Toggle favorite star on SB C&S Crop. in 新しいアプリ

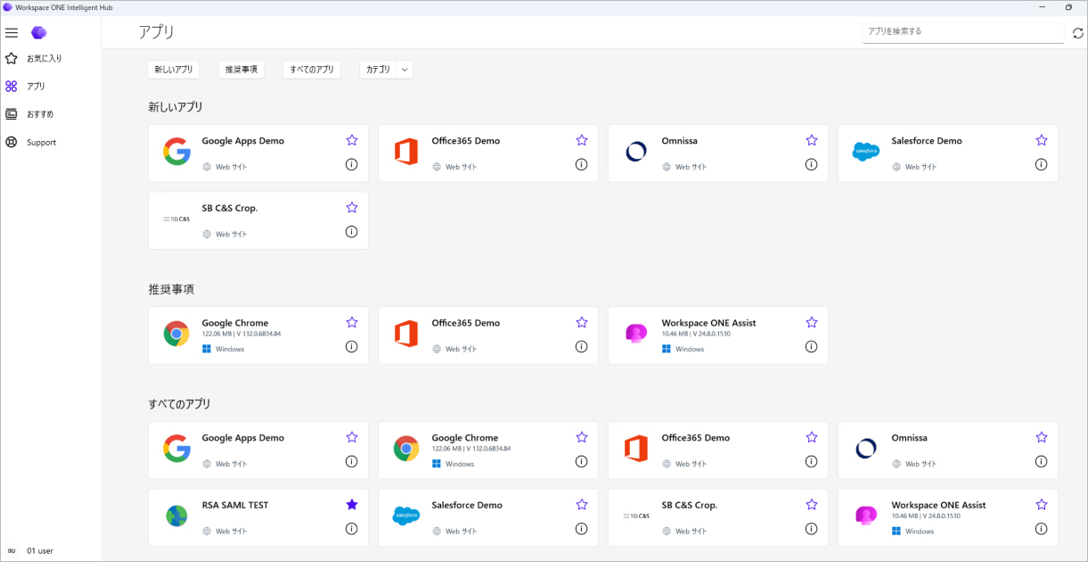tap(352, 207)
